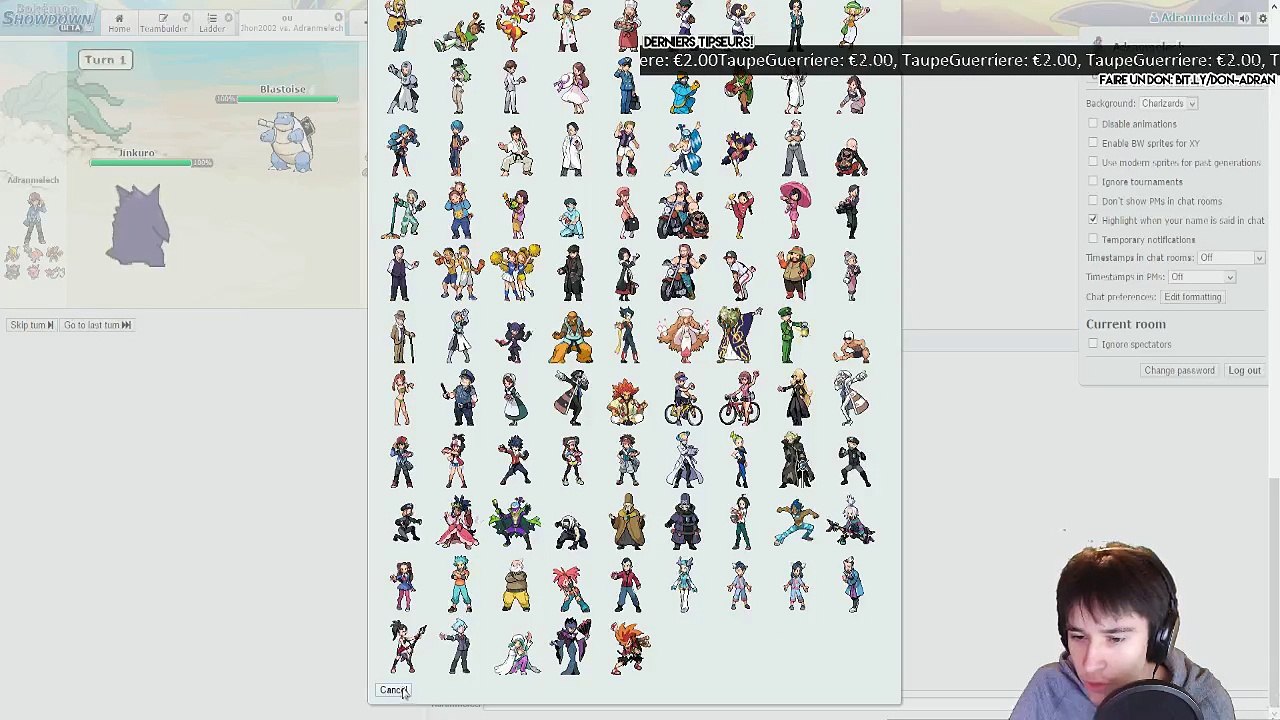Screen dimensions: 1280x720
Task: Pick the hiker avatar with large backpack
Action: (x=796, y=272)
